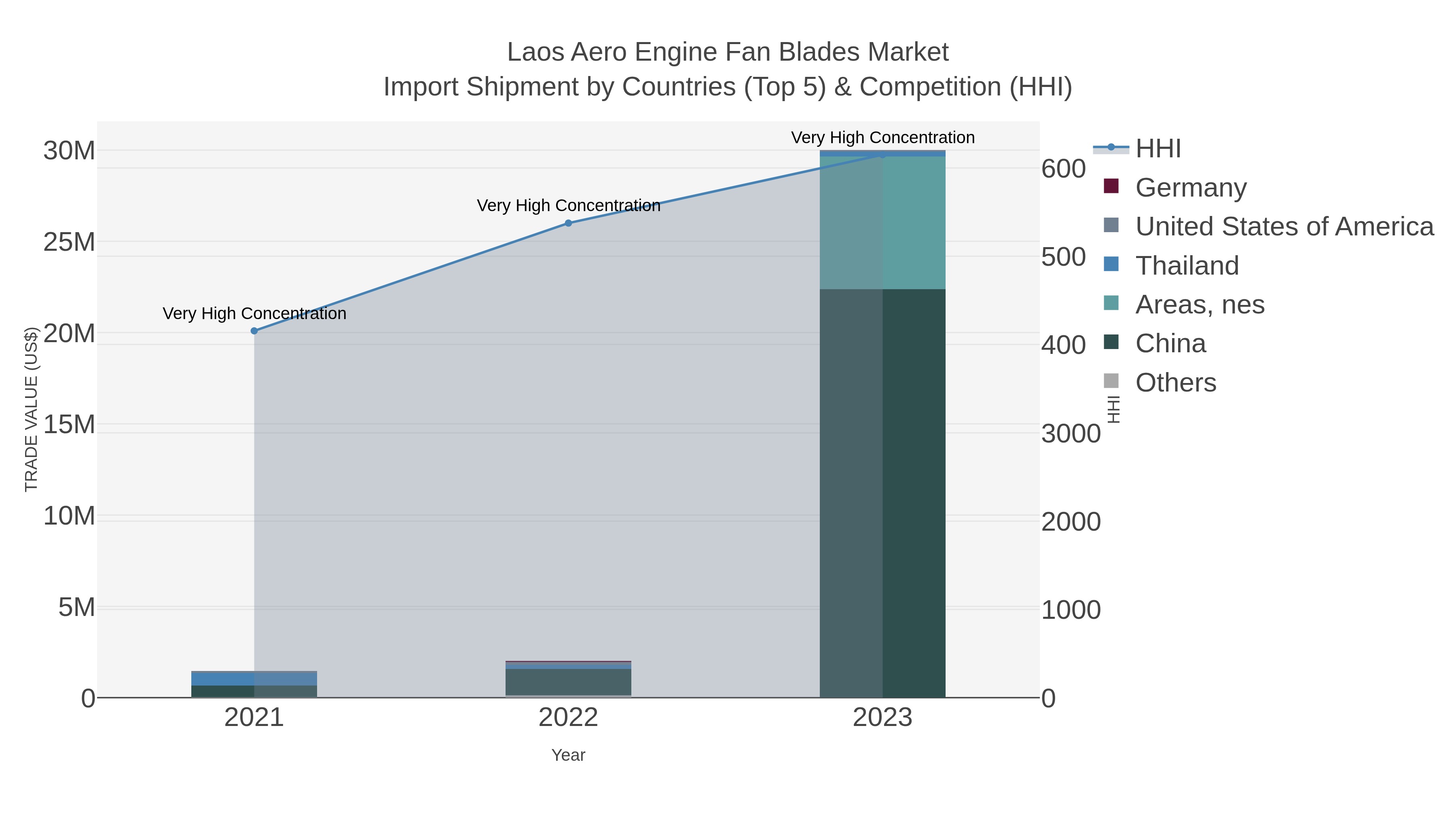Click the chart title 'Laos Aero Engine Fan Blades Market'
Viewport: 1456px width, 819px height.
[x=728, y=52]
